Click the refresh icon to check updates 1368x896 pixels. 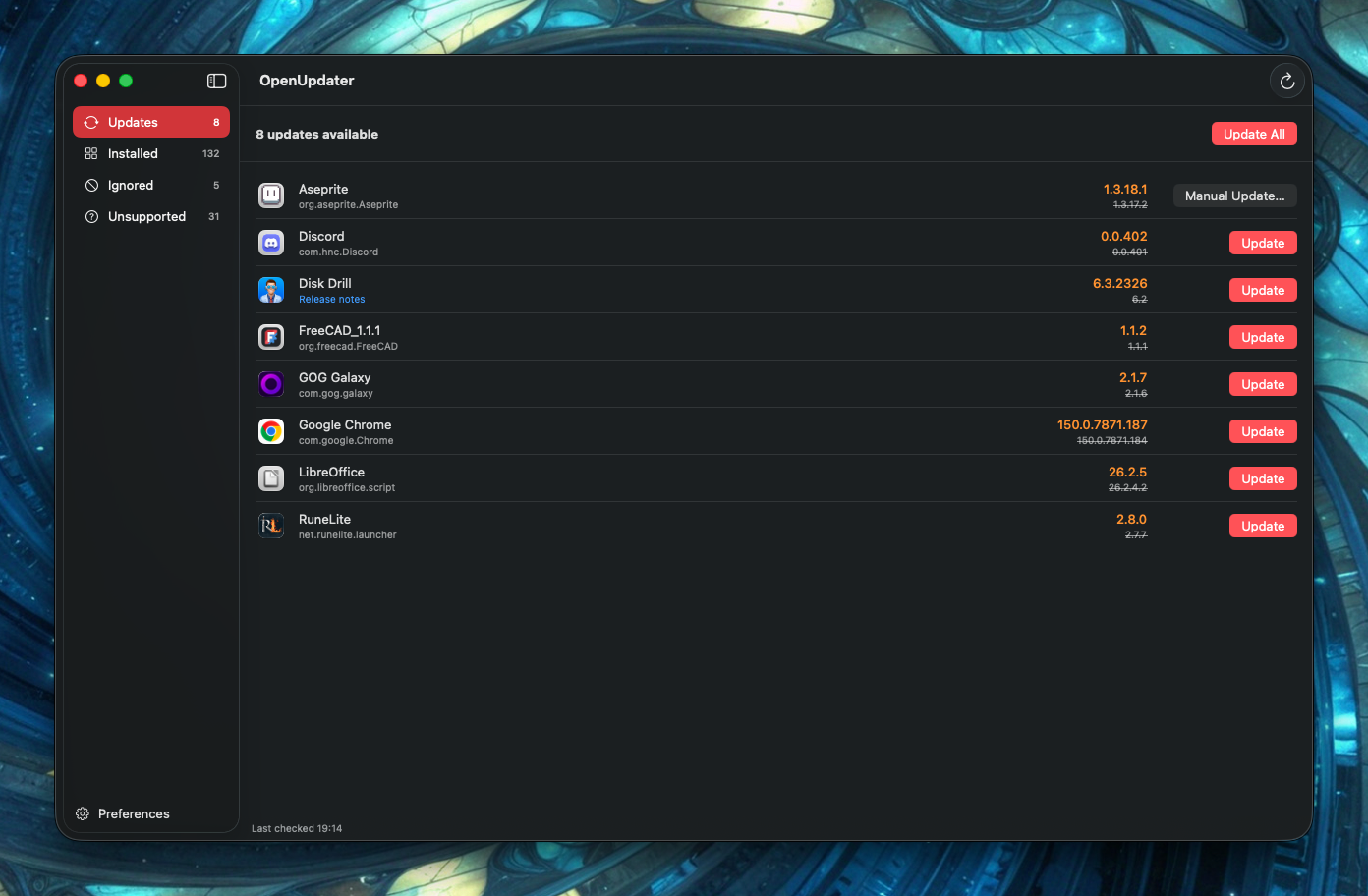tap(1286, 81)
